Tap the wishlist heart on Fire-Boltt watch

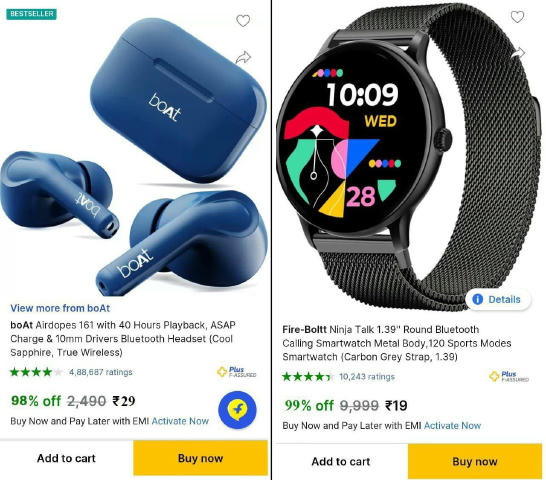(x=517, y=16)
